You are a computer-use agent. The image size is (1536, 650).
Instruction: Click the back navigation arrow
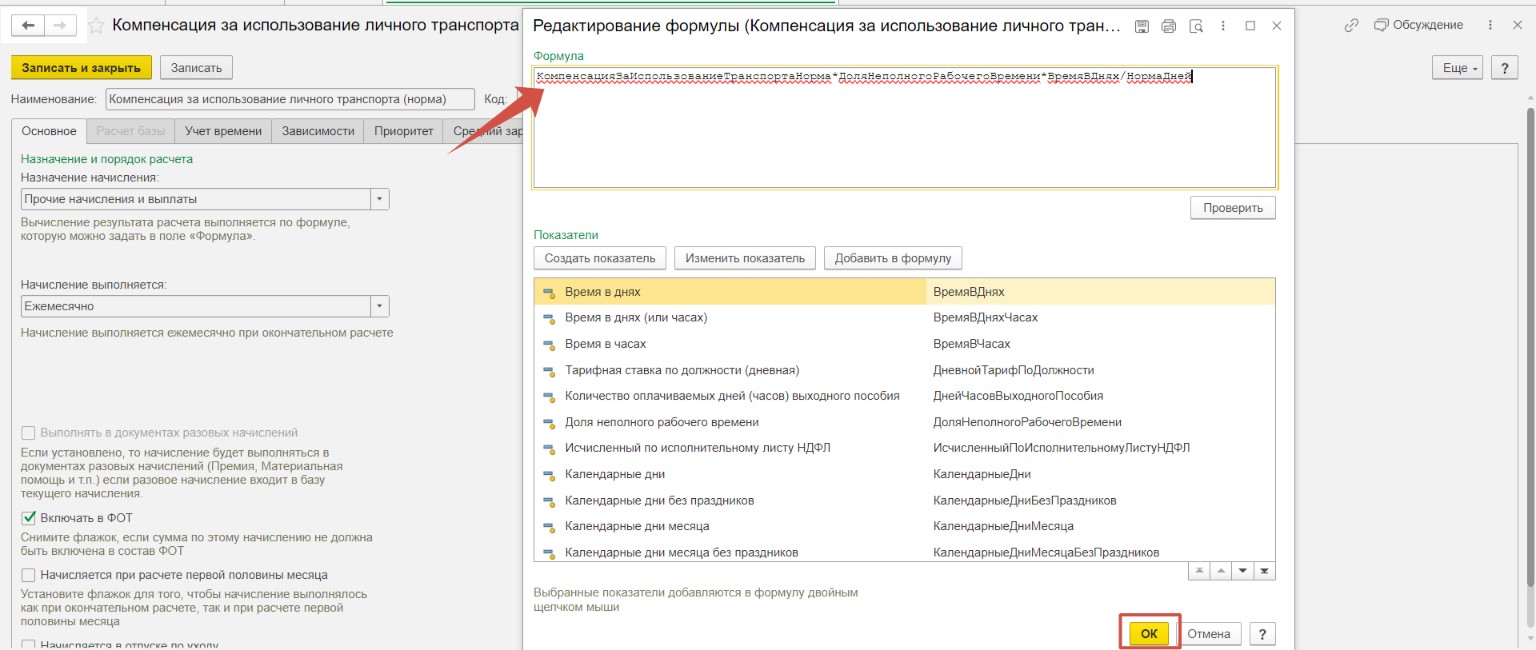[27, 25]
